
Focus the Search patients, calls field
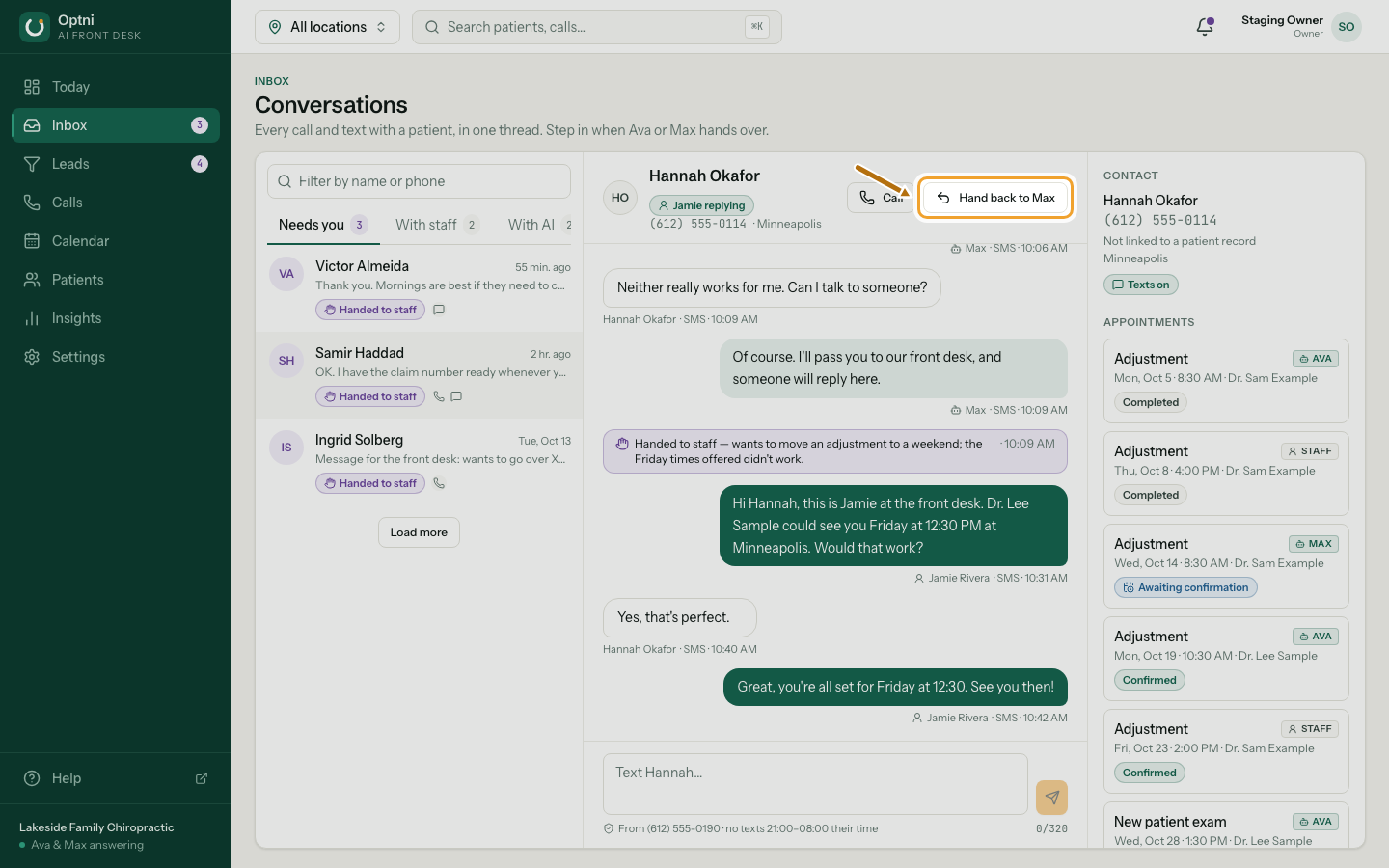pos(597,27)
